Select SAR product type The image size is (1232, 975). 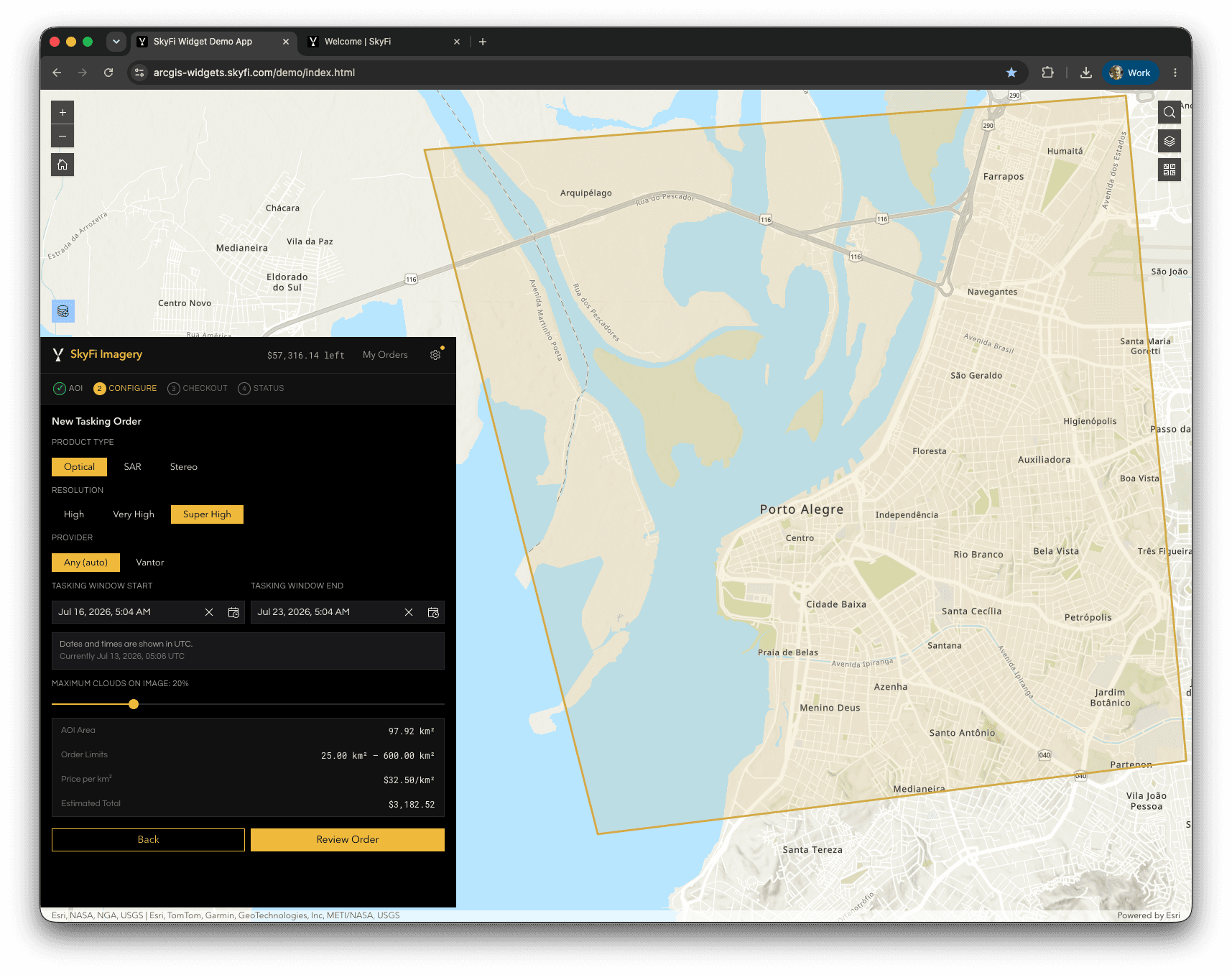point(132,467)
